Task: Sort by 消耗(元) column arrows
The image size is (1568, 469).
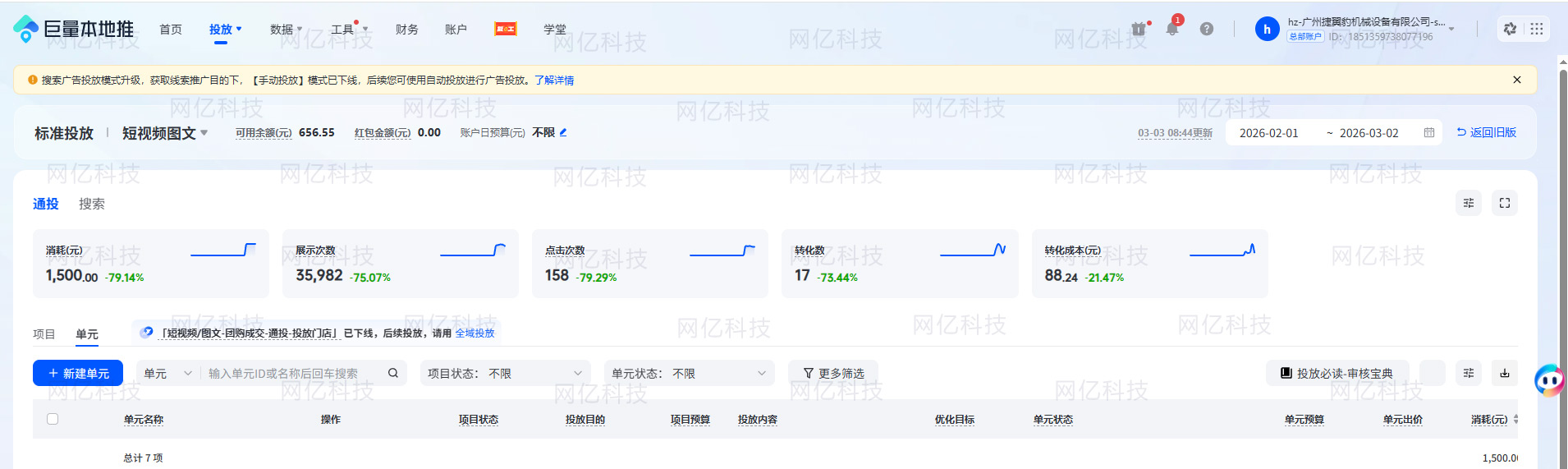Action: pyautogui.click(x=1515, y=419)
